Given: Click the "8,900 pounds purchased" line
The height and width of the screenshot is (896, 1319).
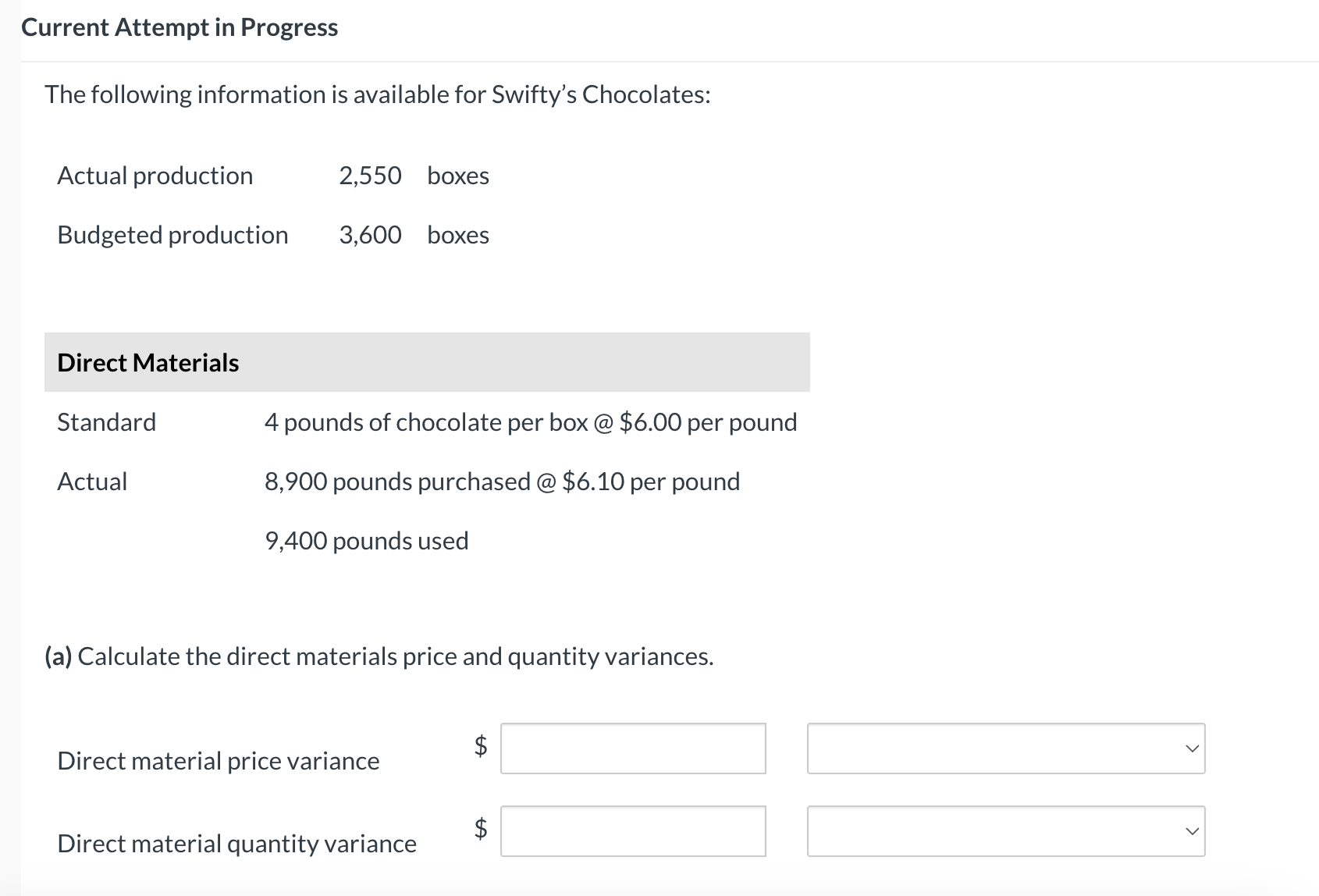Looking at the screenshot, I should click(x=502, y=482).
